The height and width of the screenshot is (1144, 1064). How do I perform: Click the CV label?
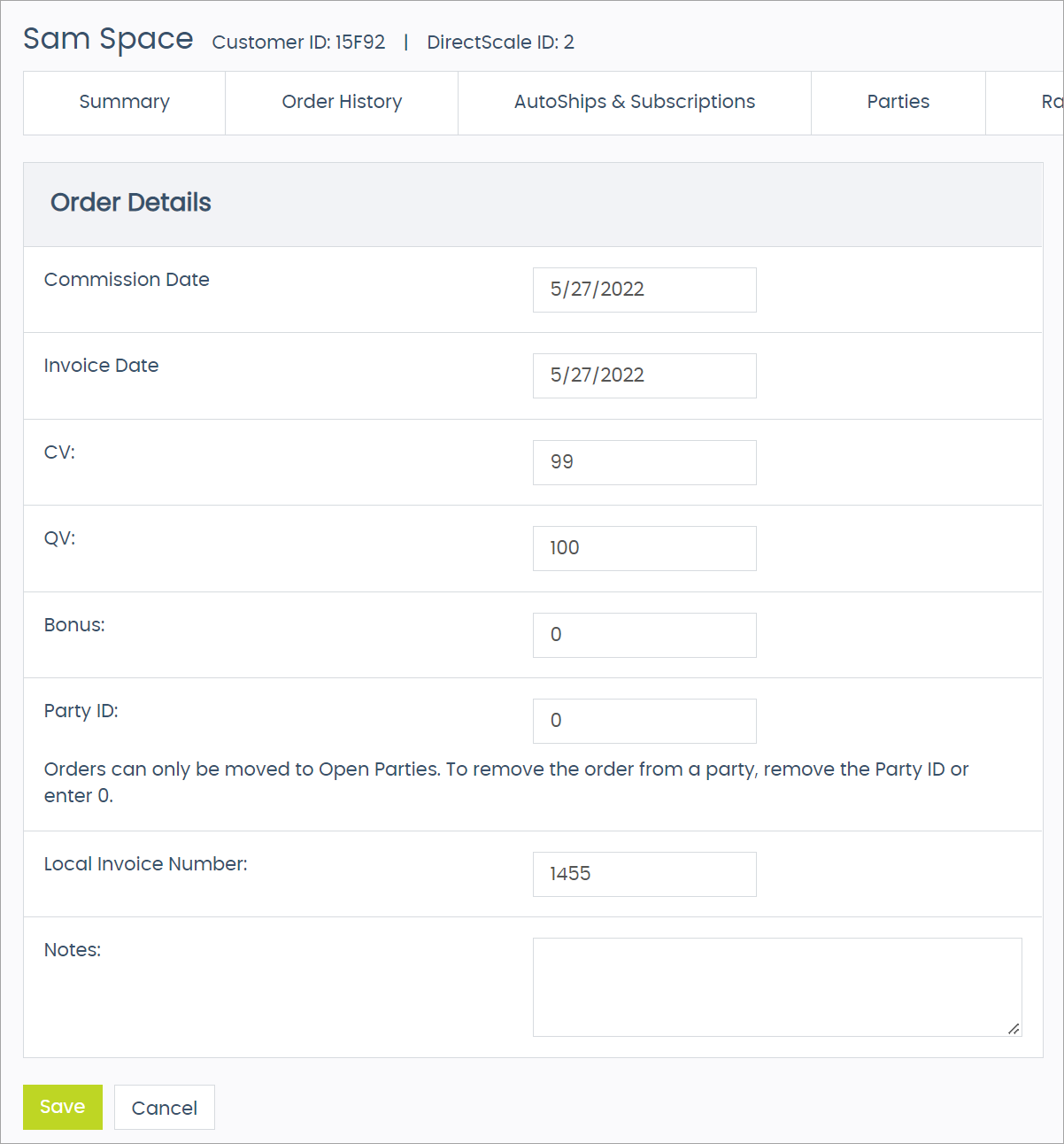(59, 452)
